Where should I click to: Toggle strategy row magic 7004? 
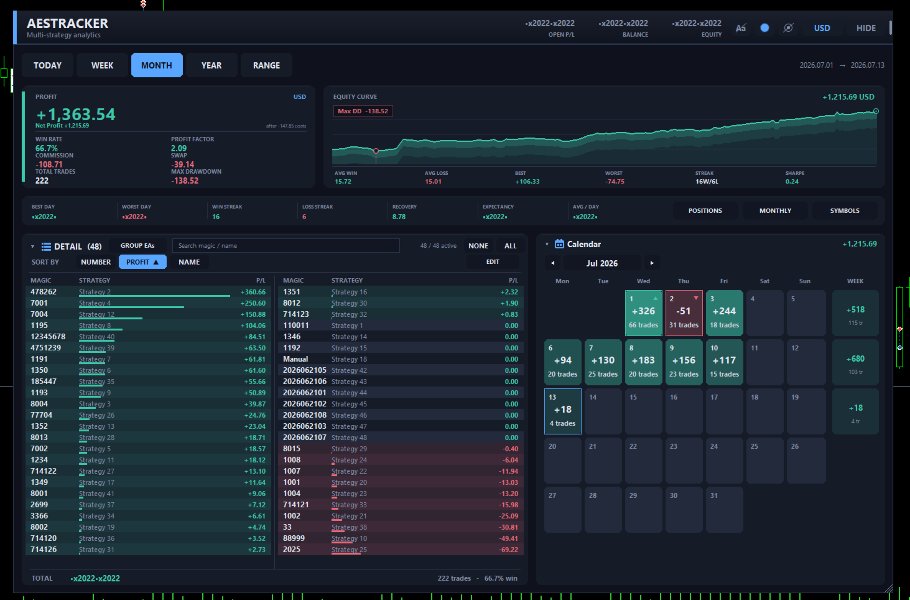(x=148, y=314)
